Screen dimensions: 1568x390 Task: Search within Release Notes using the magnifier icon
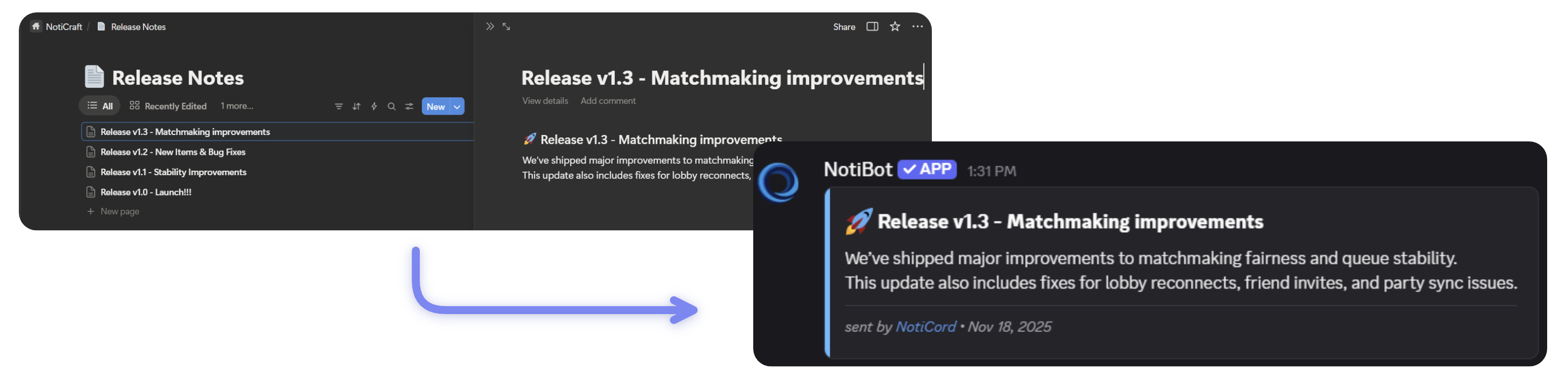[x=392, y=107]
